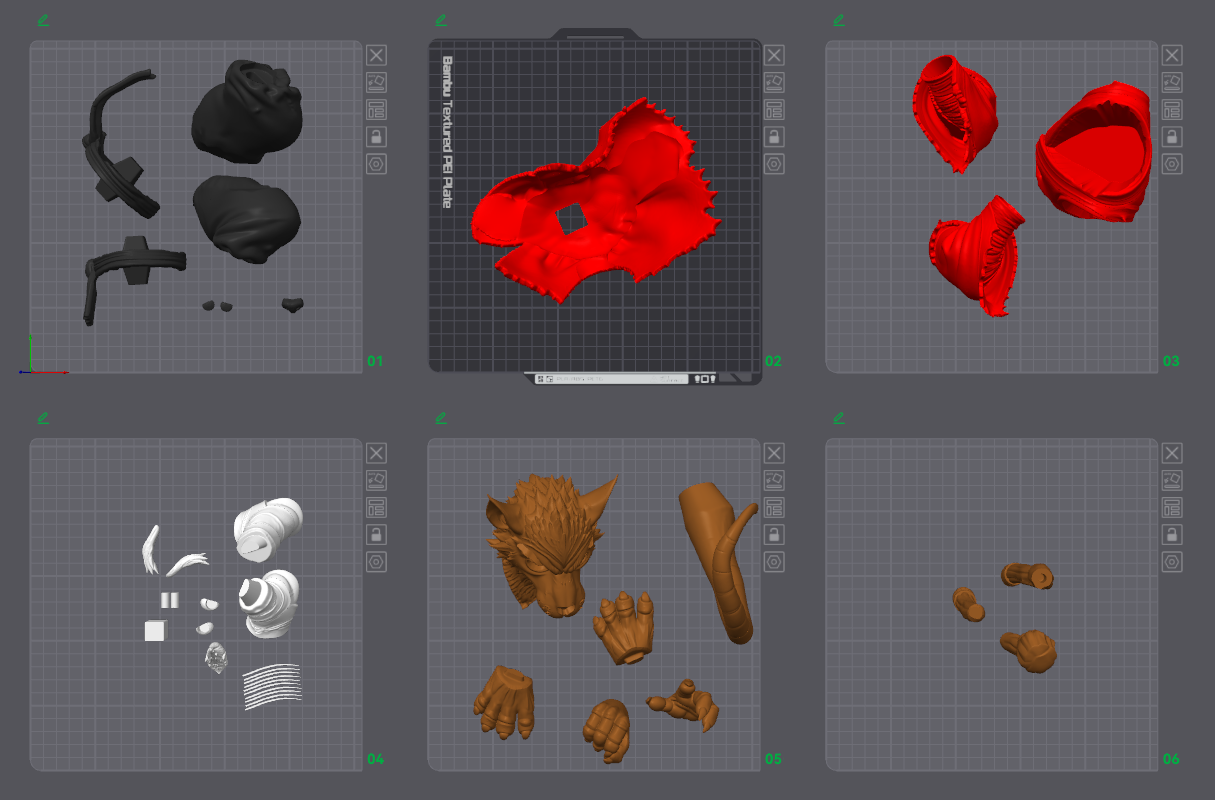Toggle the lock on plate 06

point(1172,534)
